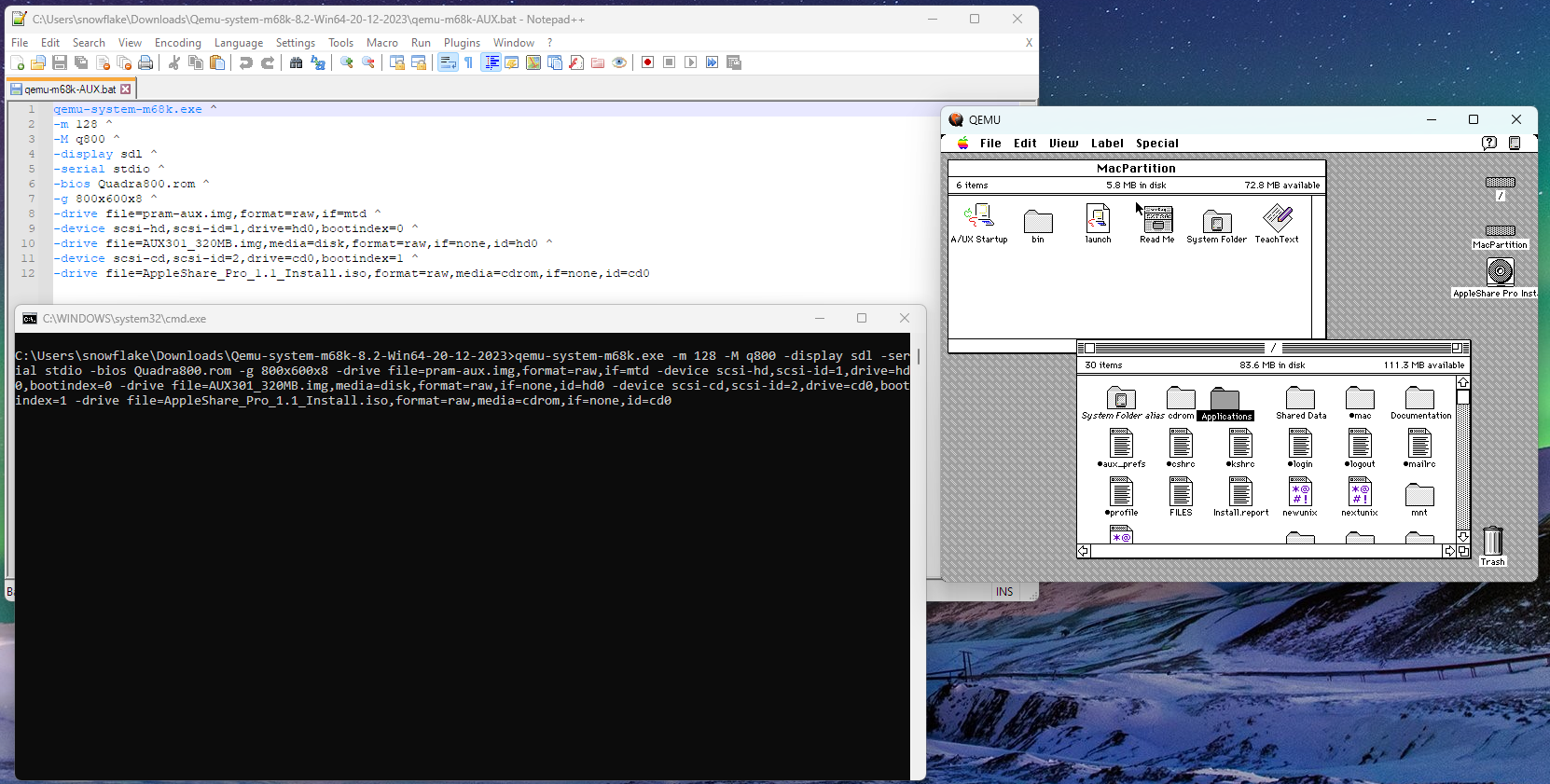Open the View menu in QEMU Mac
The image size is (1550, 784).
point(1064,144)
